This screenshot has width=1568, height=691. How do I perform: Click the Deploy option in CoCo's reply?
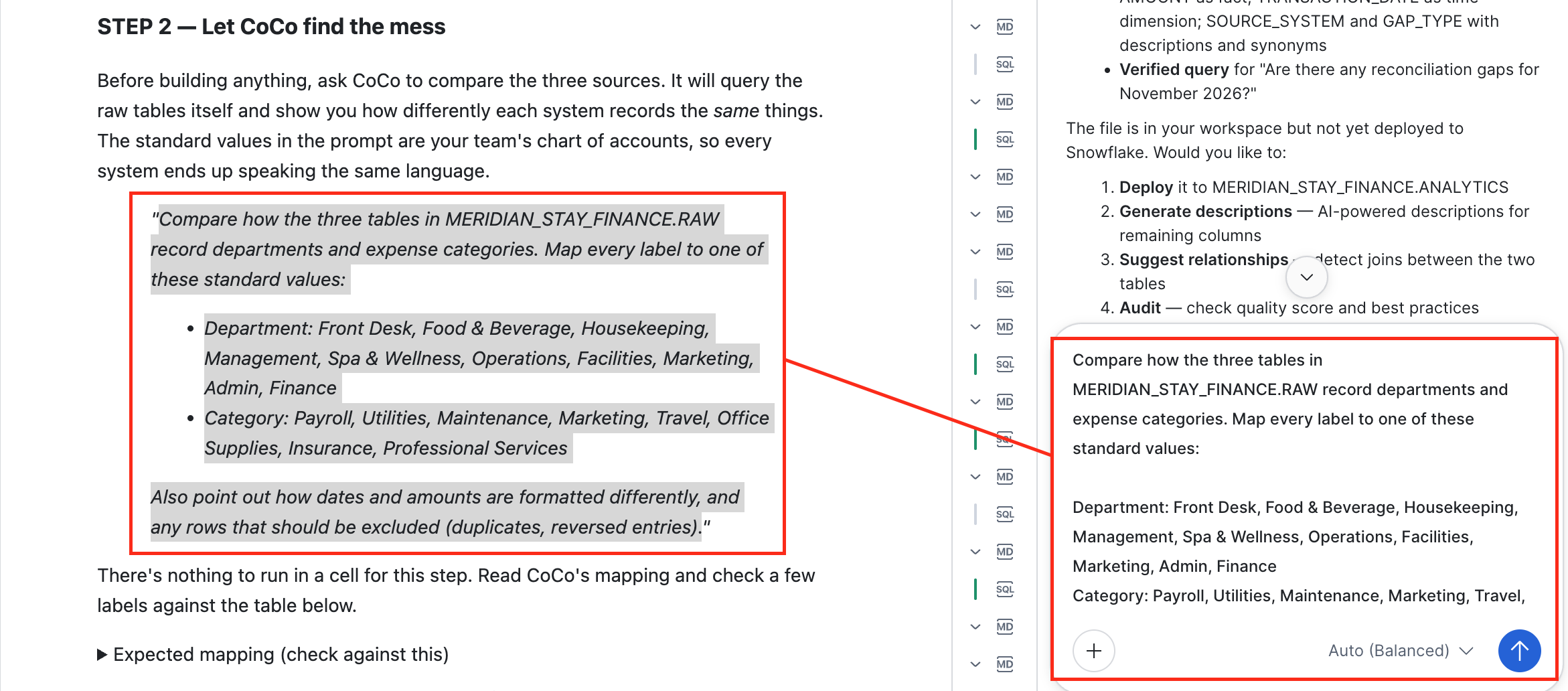(1146, 187)
